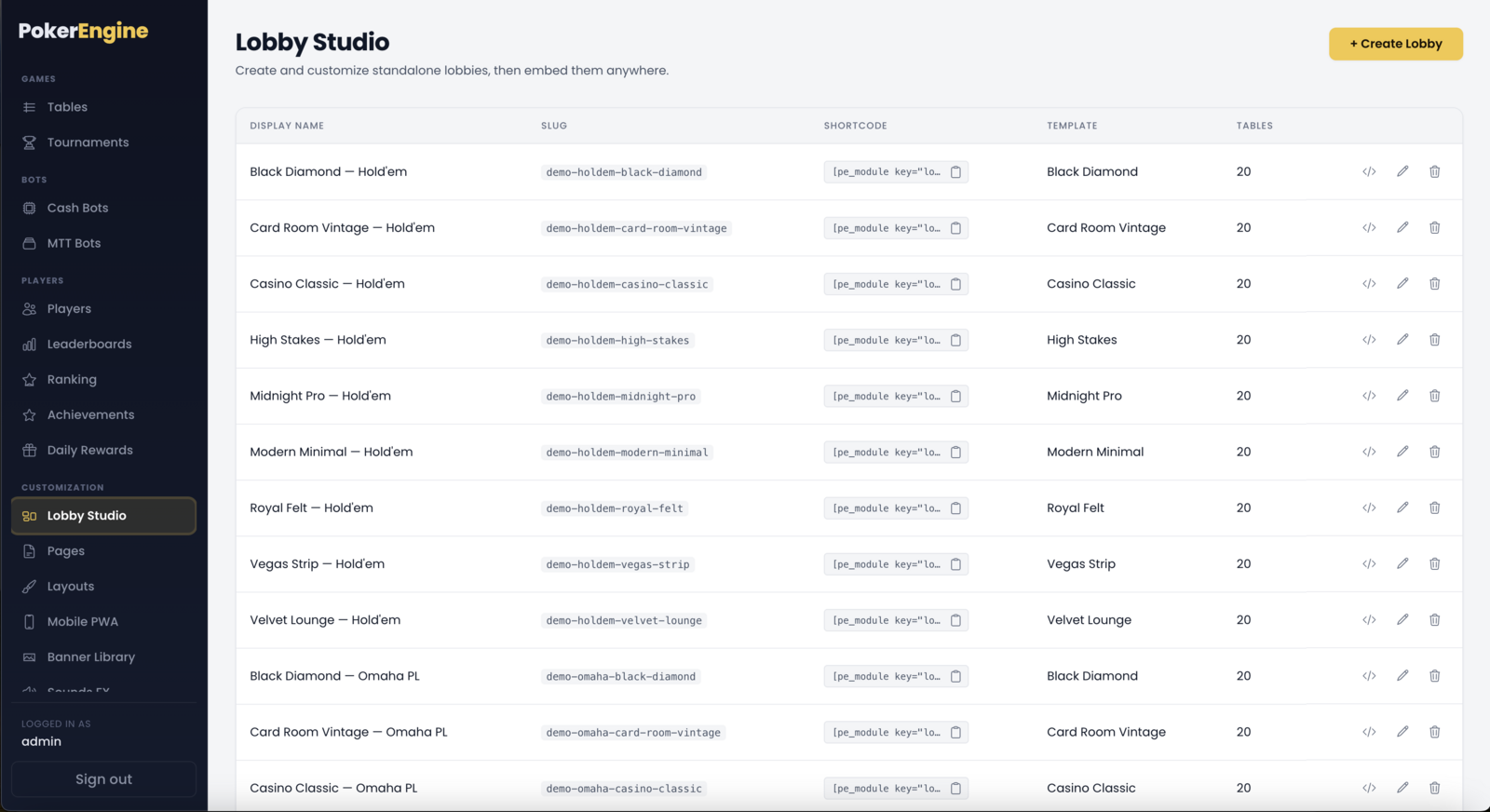Open Achievements page
1490x812 pixels.
tap(103, 414)
